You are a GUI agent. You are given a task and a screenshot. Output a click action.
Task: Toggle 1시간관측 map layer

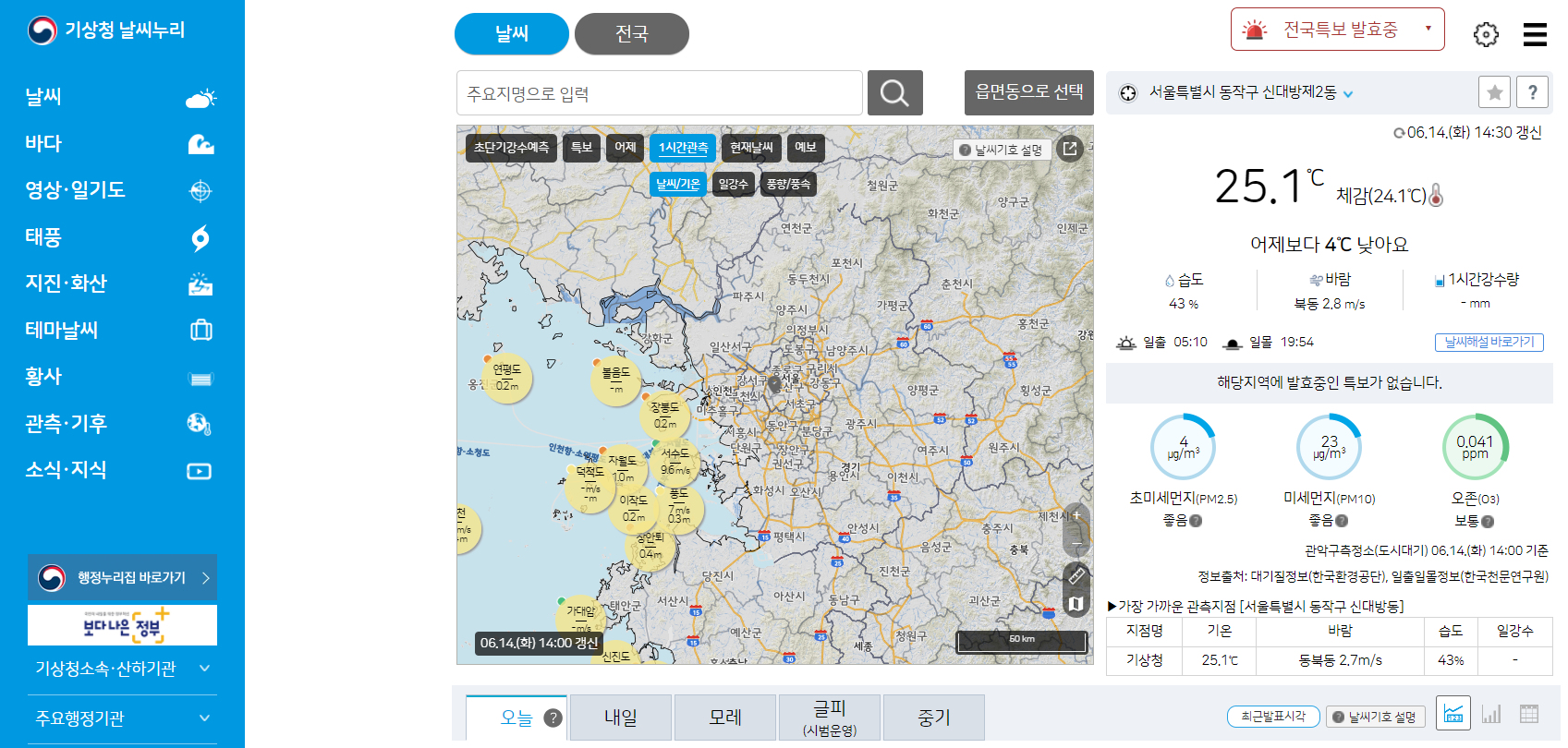pyautogui.click(x=684, y=148)
